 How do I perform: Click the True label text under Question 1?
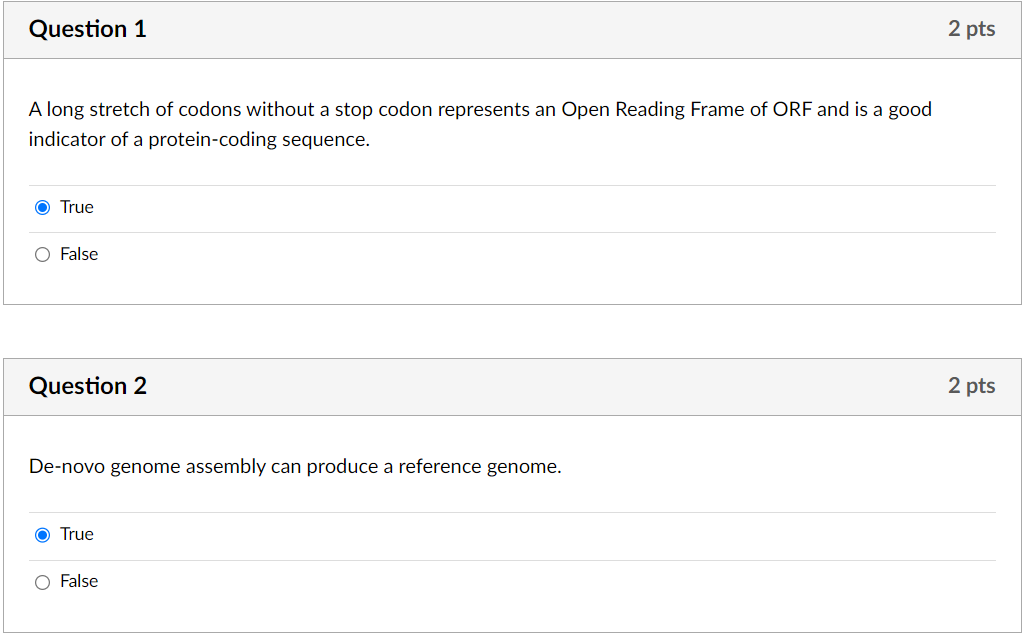pos(77,207)
